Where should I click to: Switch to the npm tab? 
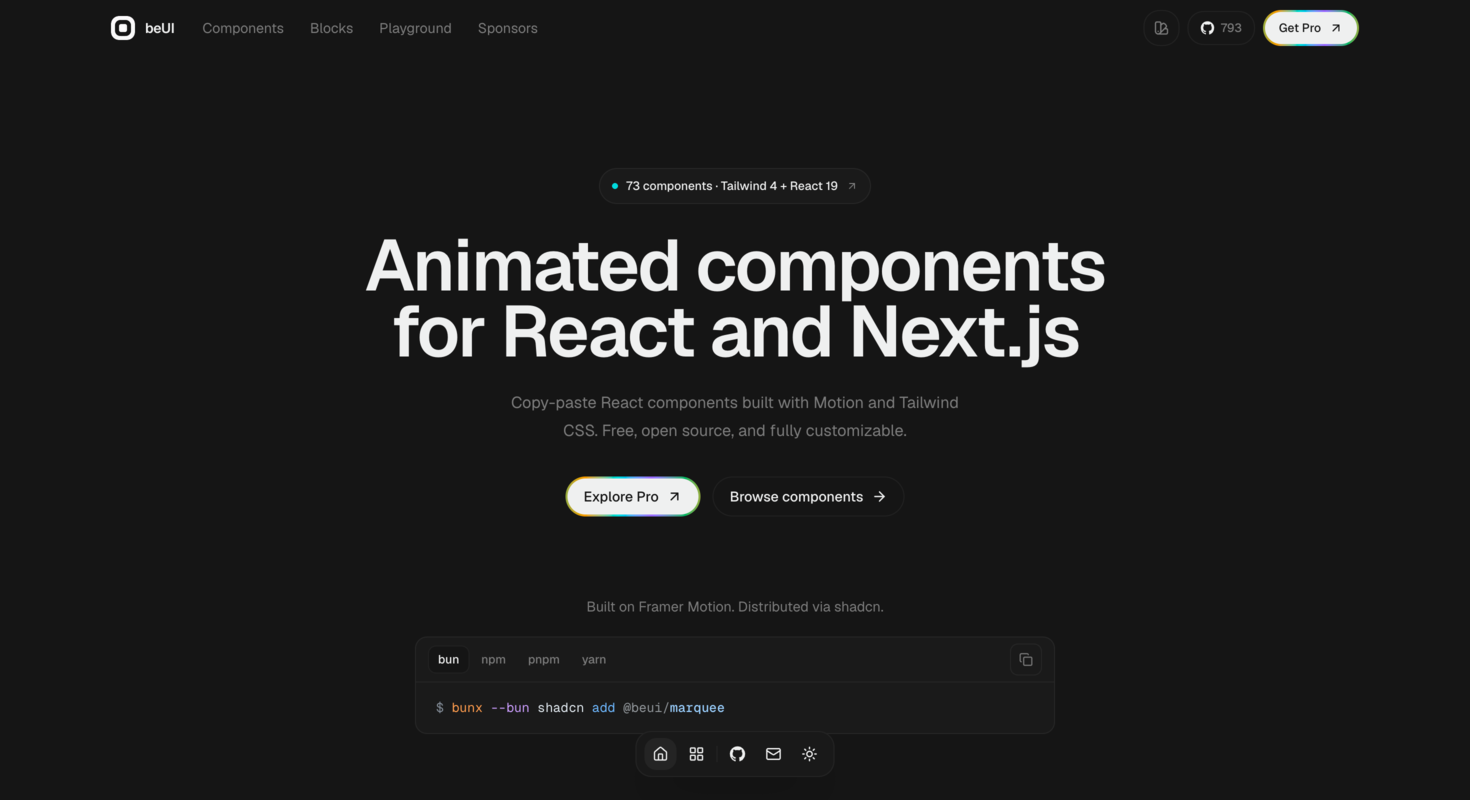click(x=493, y=660)
